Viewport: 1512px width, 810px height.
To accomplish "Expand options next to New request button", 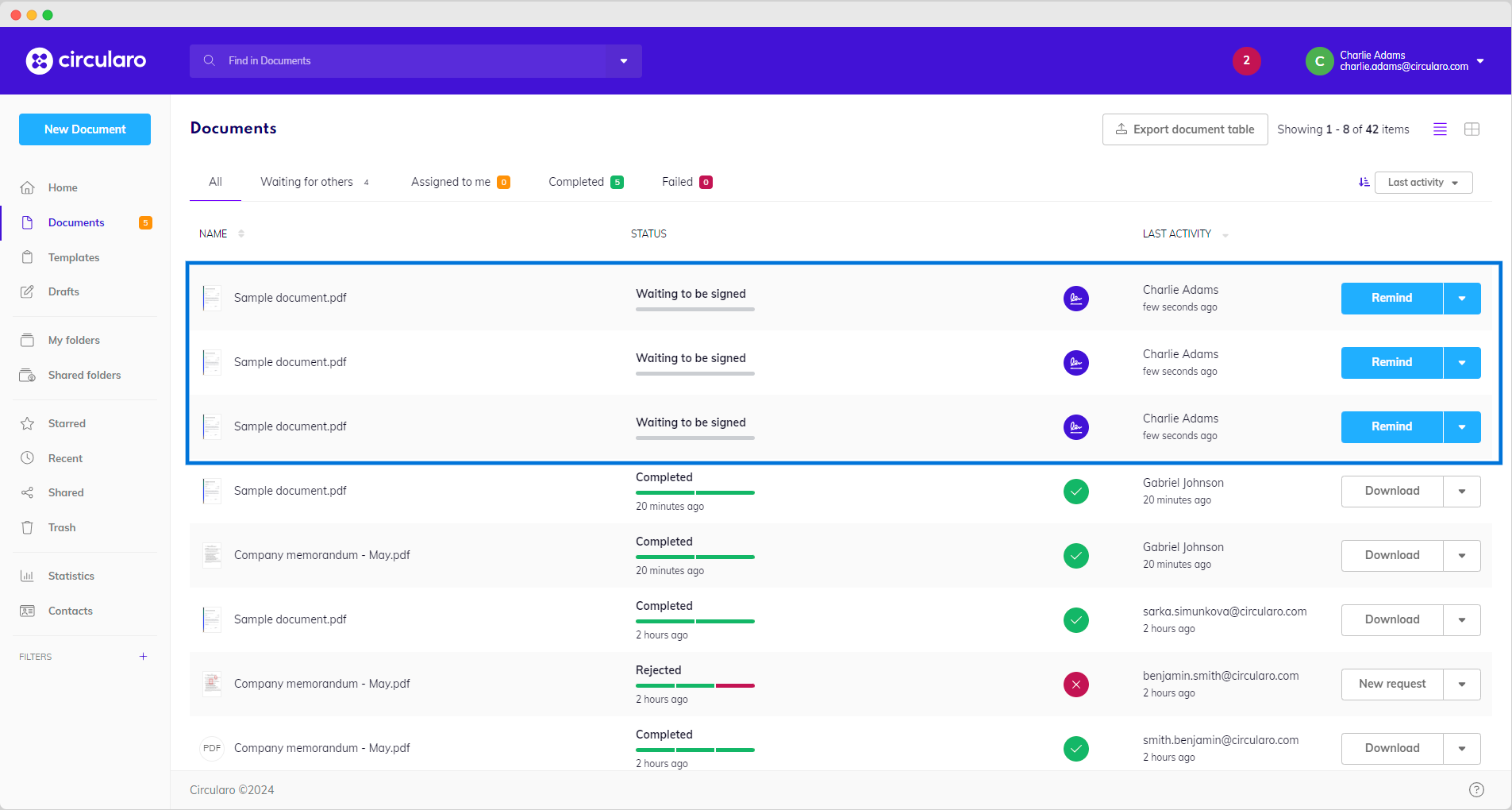I will coord(1461,685).
